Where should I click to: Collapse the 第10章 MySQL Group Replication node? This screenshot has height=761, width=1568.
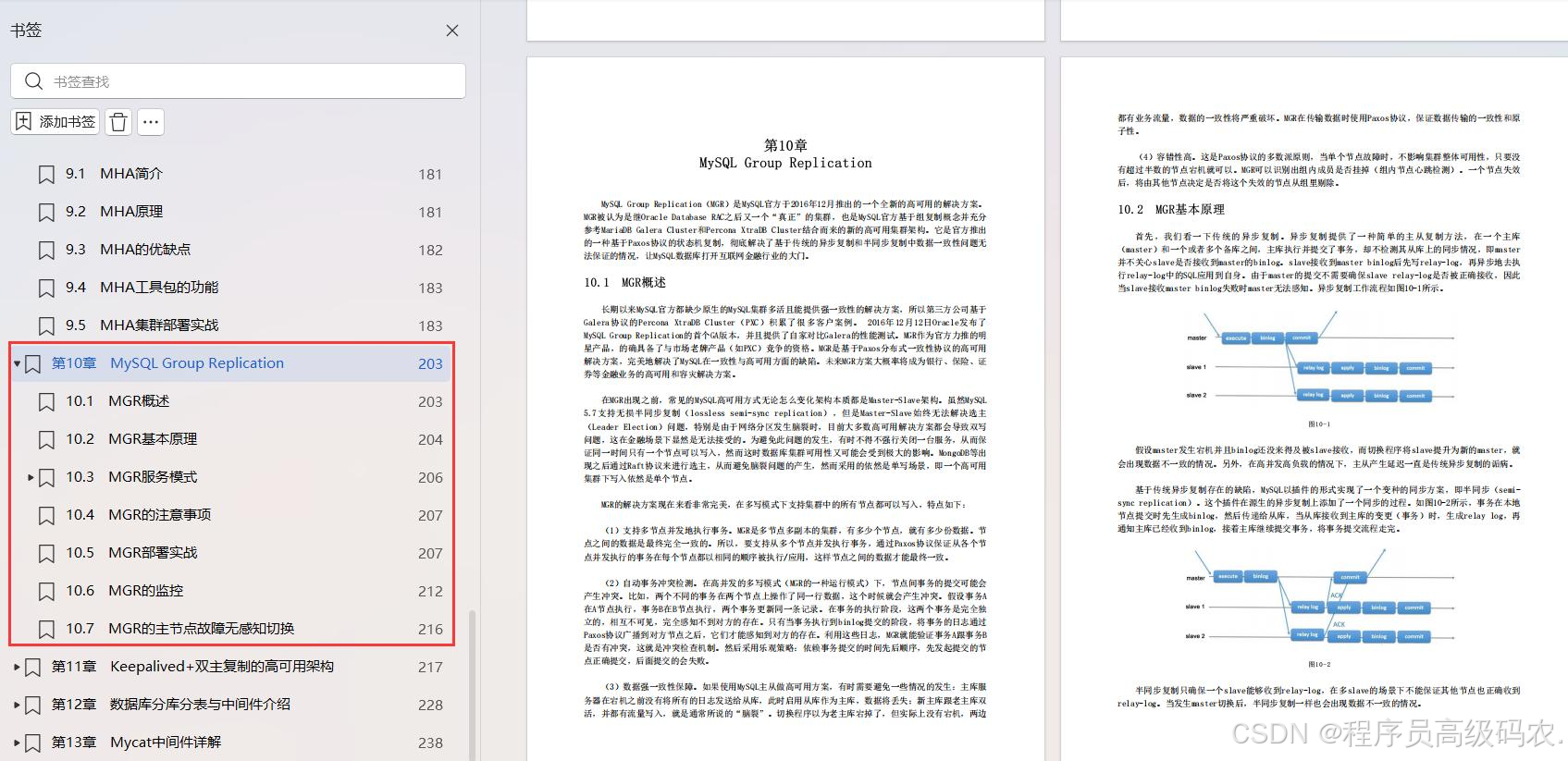17,363
